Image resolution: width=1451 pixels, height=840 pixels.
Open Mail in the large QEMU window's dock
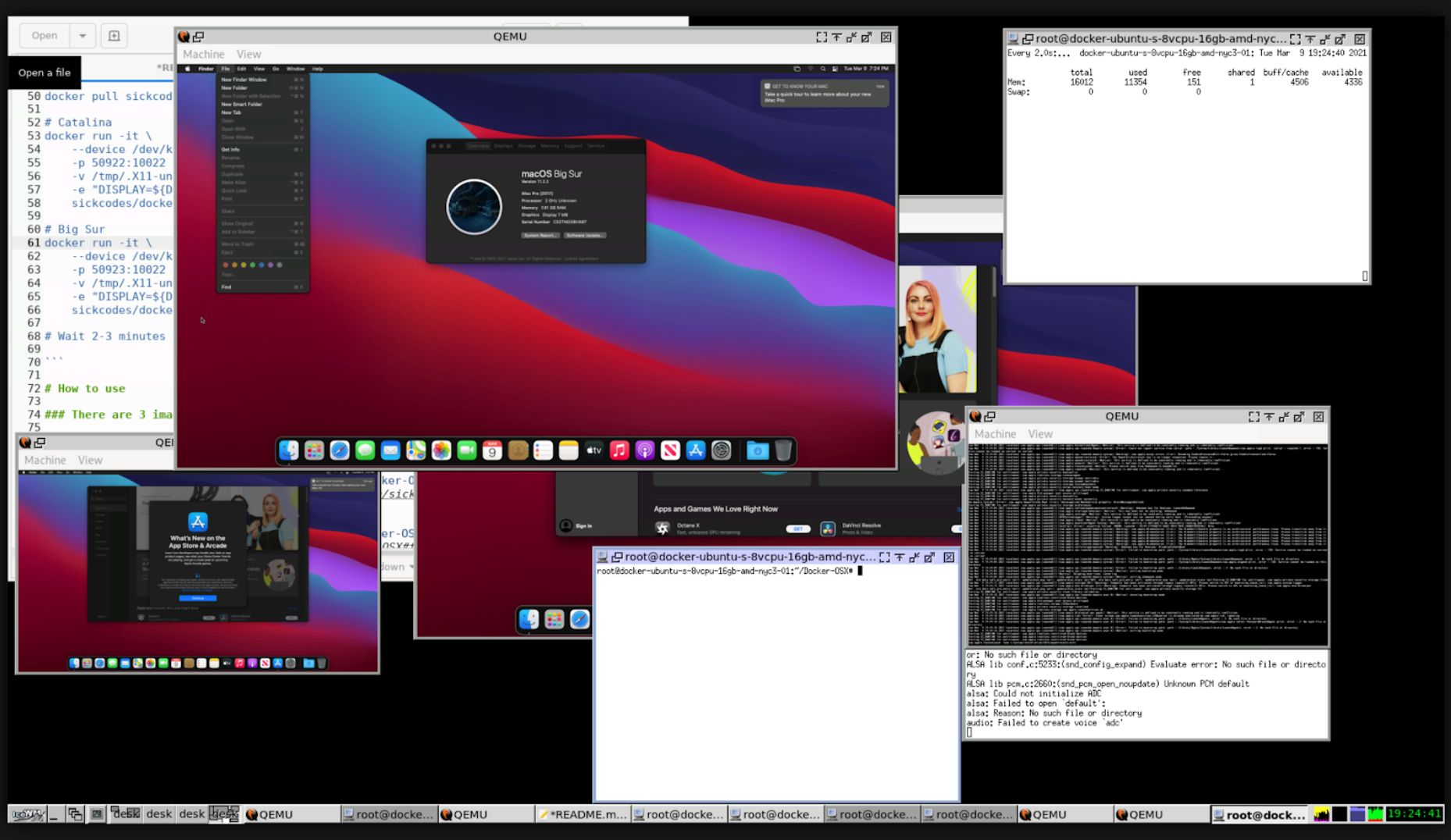[390, 450]
